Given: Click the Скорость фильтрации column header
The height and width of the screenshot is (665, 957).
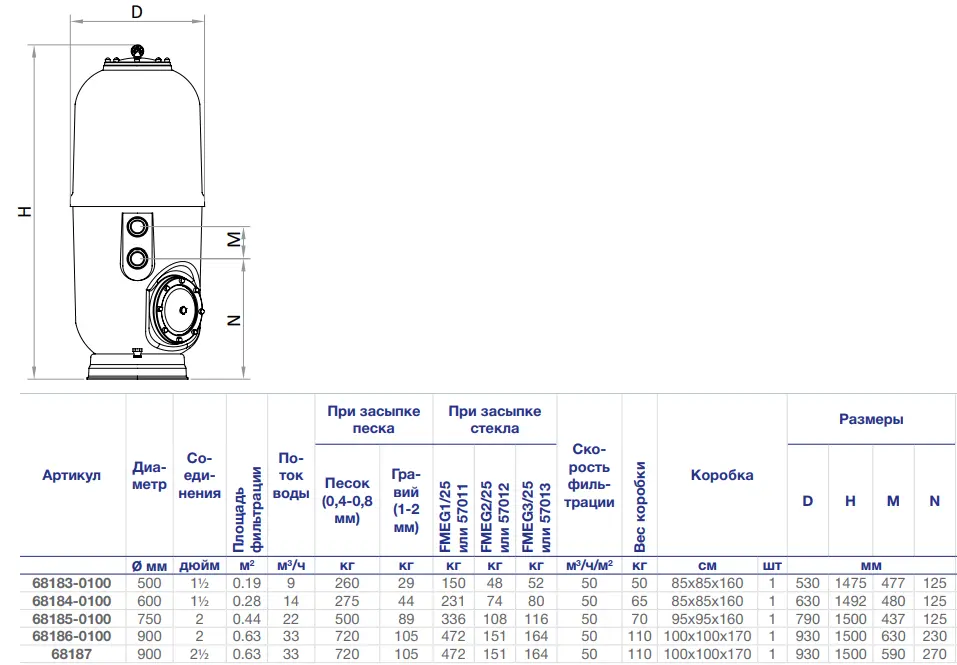Looking at the screenshot, I should pos(589,476).
